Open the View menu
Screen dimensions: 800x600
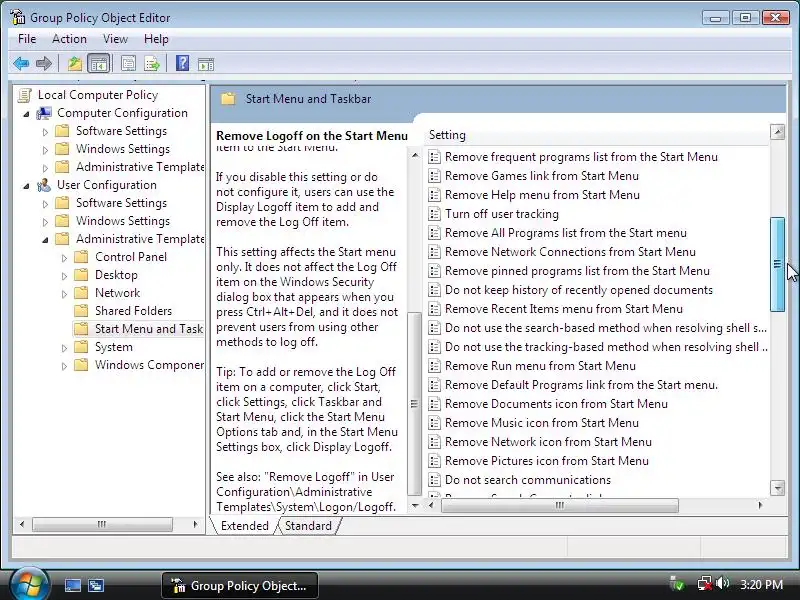115,39
